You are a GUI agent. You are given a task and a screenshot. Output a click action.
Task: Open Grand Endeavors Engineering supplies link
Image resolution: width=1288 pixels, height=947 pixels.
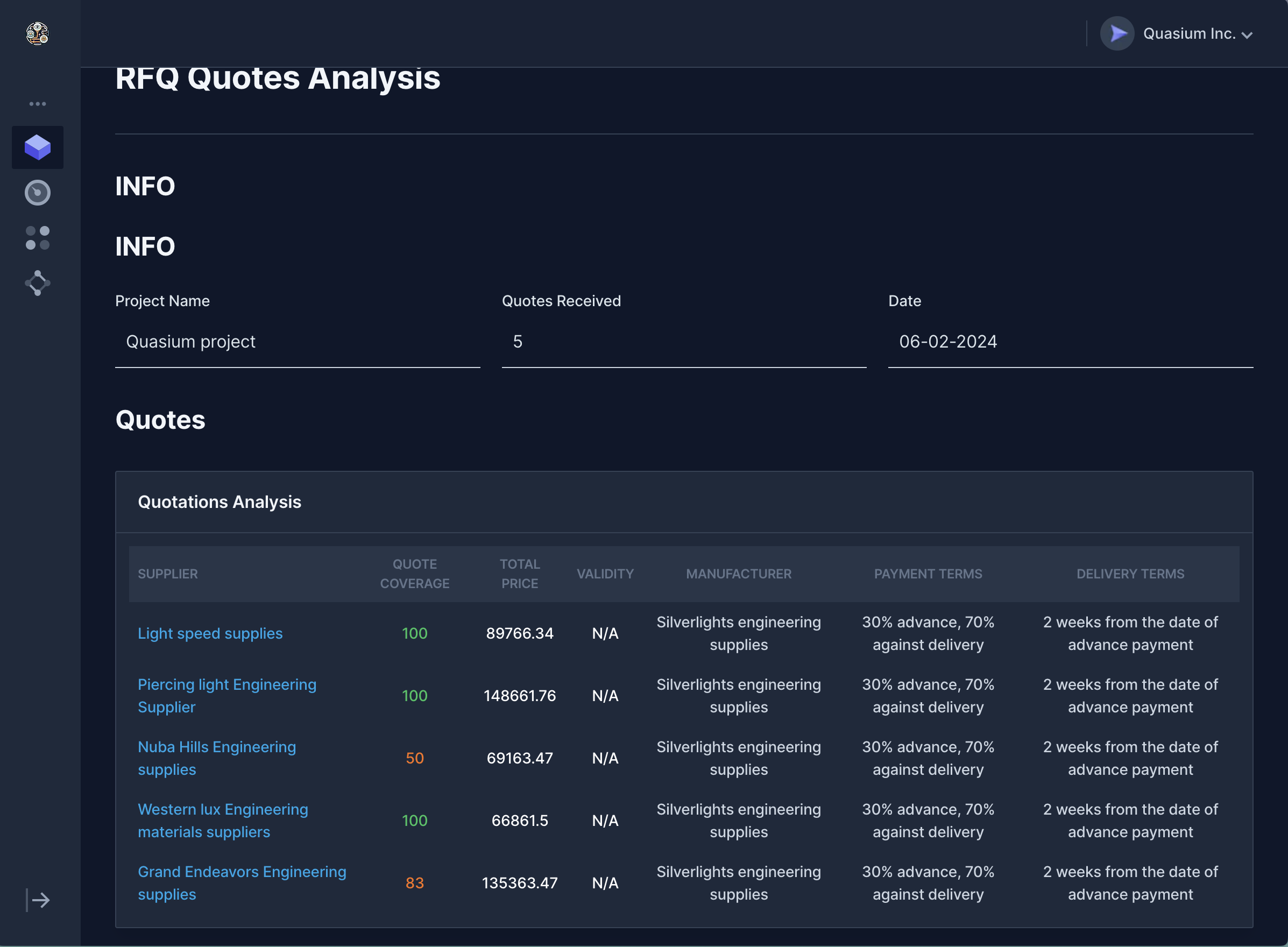242,884
